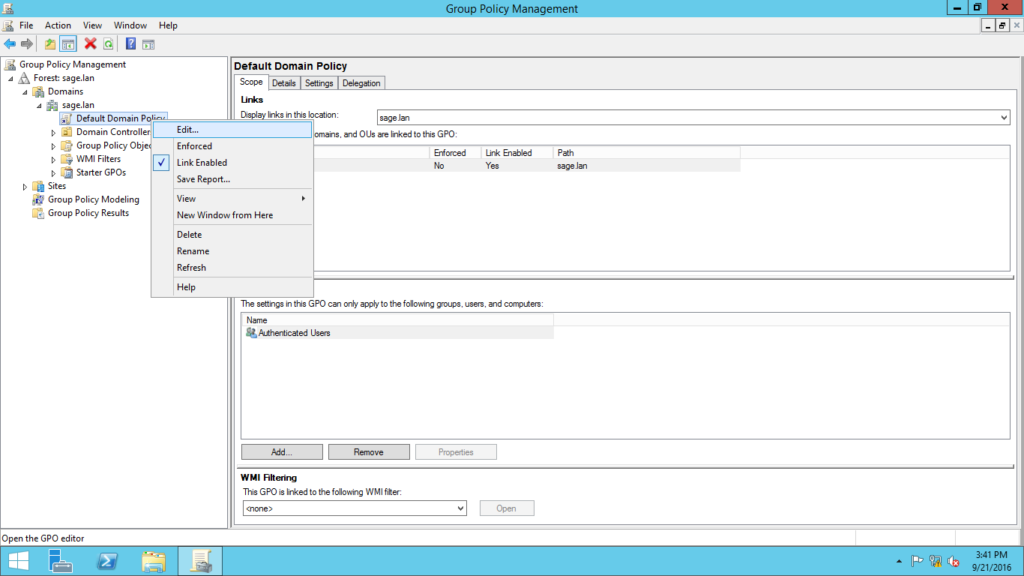Expand the Starter GPOs node

(54, 173)
